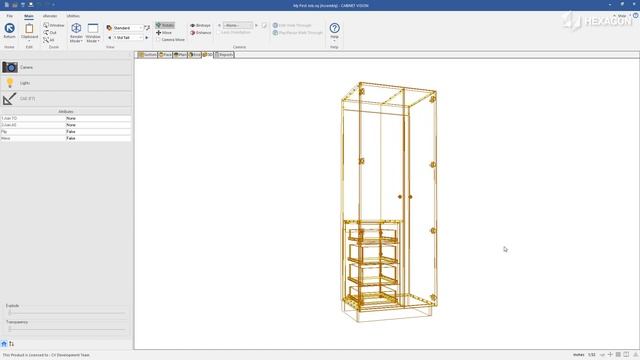This screenshot has width=640, height=360.
Task: Click the third quick-access toolbar icon
Action: tap(23, 5)
